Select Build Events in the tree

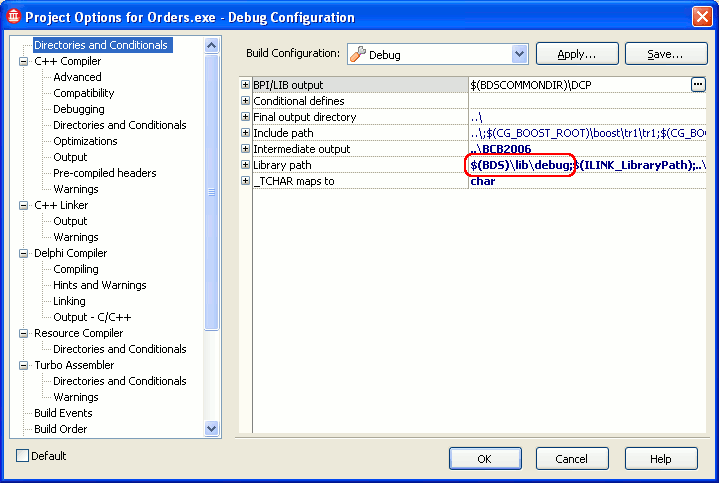point(63,413)
